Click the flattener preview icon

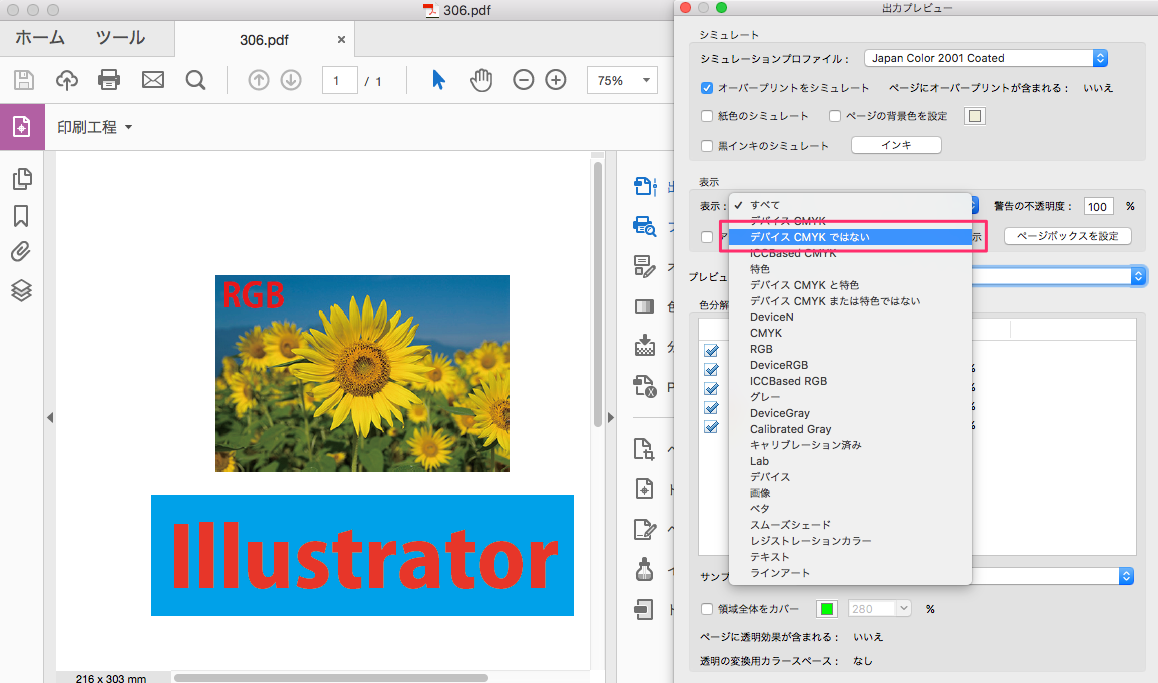pos(645,346)
